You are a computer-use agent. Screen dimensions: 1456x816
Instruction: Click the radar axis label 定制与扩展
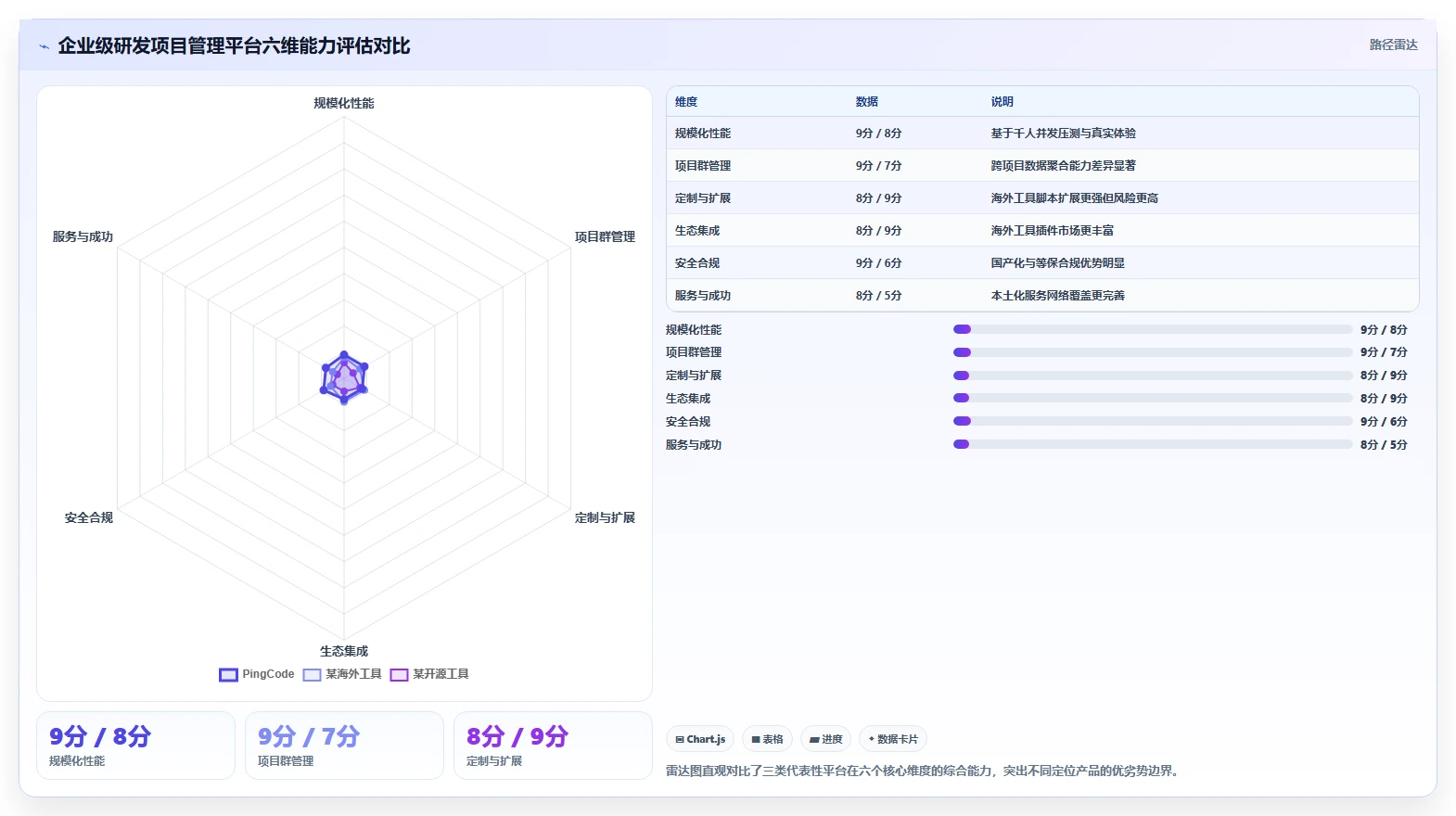605,517
